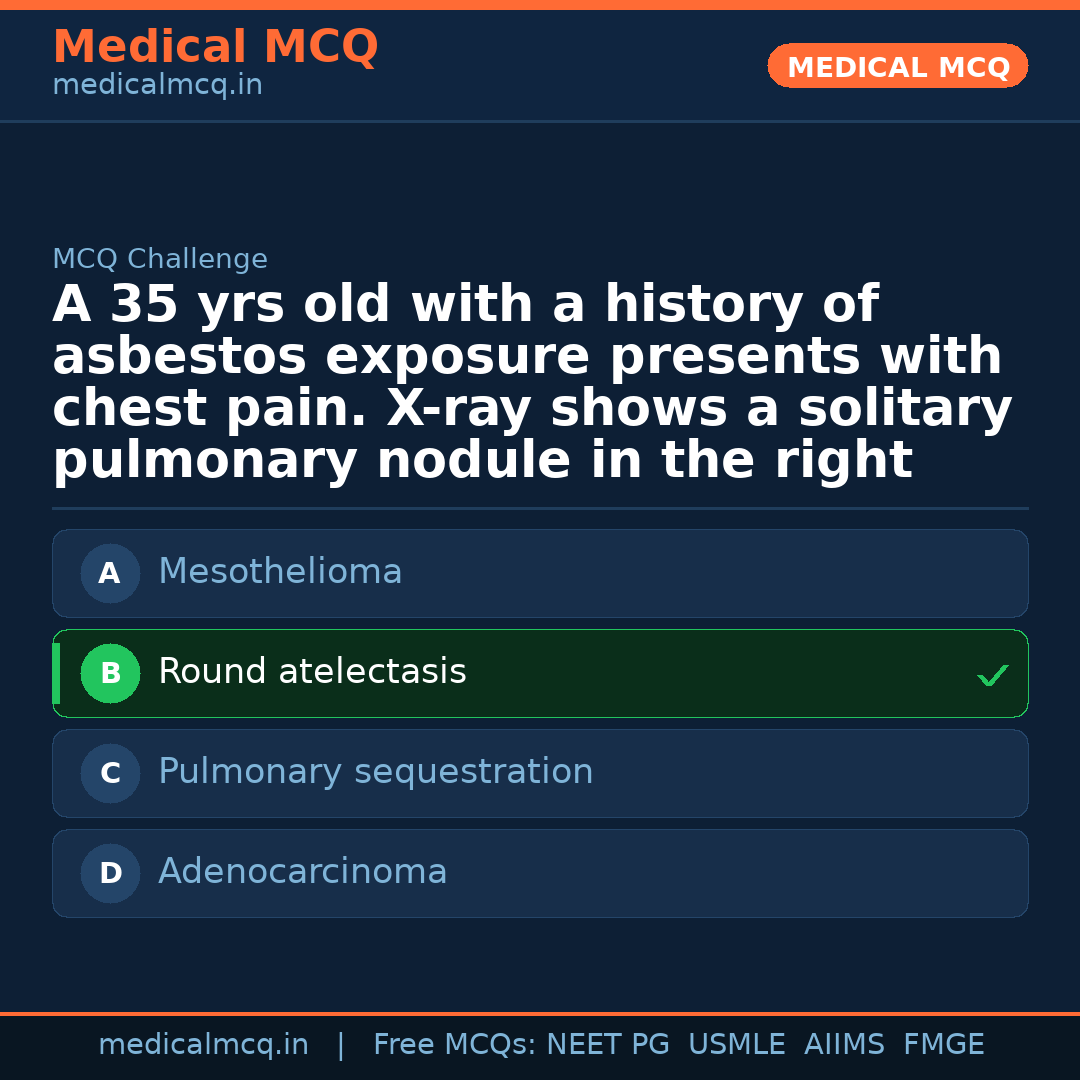This screenshot has width=1080, height=1080.
Task: Click the large Medical MCQ header title
Action: 215,47
